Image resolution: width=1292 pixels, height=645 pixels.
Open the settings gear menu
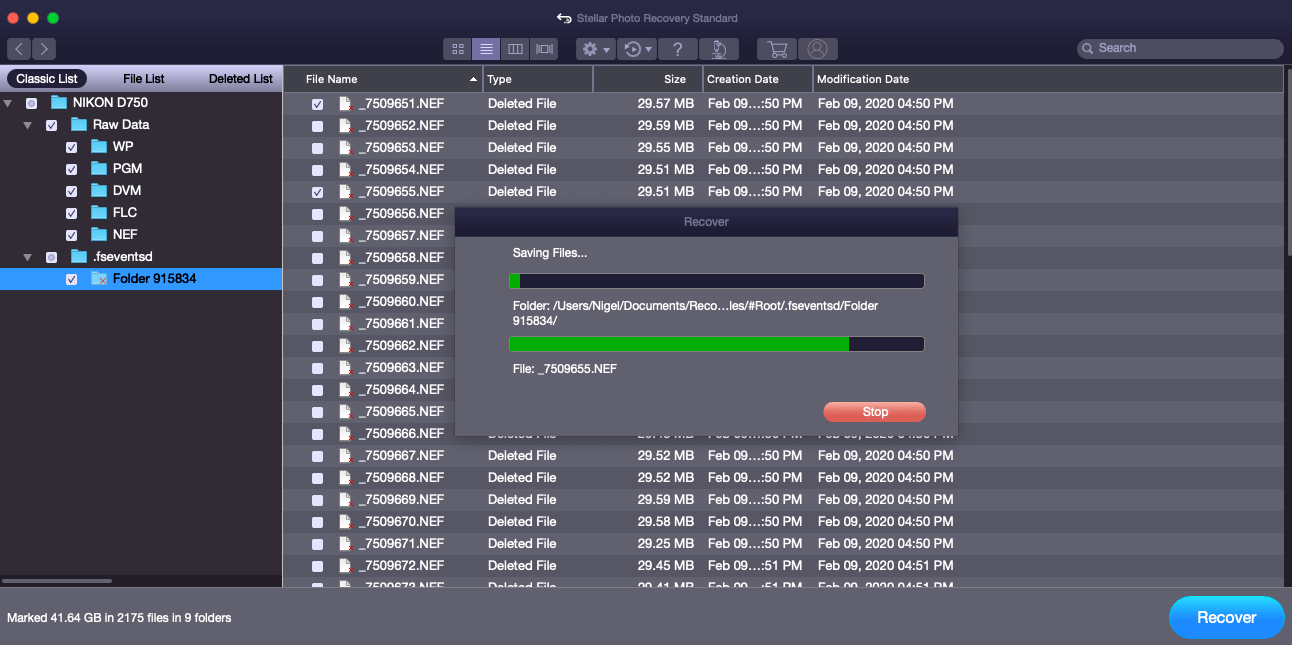click(x=595, y=48)
